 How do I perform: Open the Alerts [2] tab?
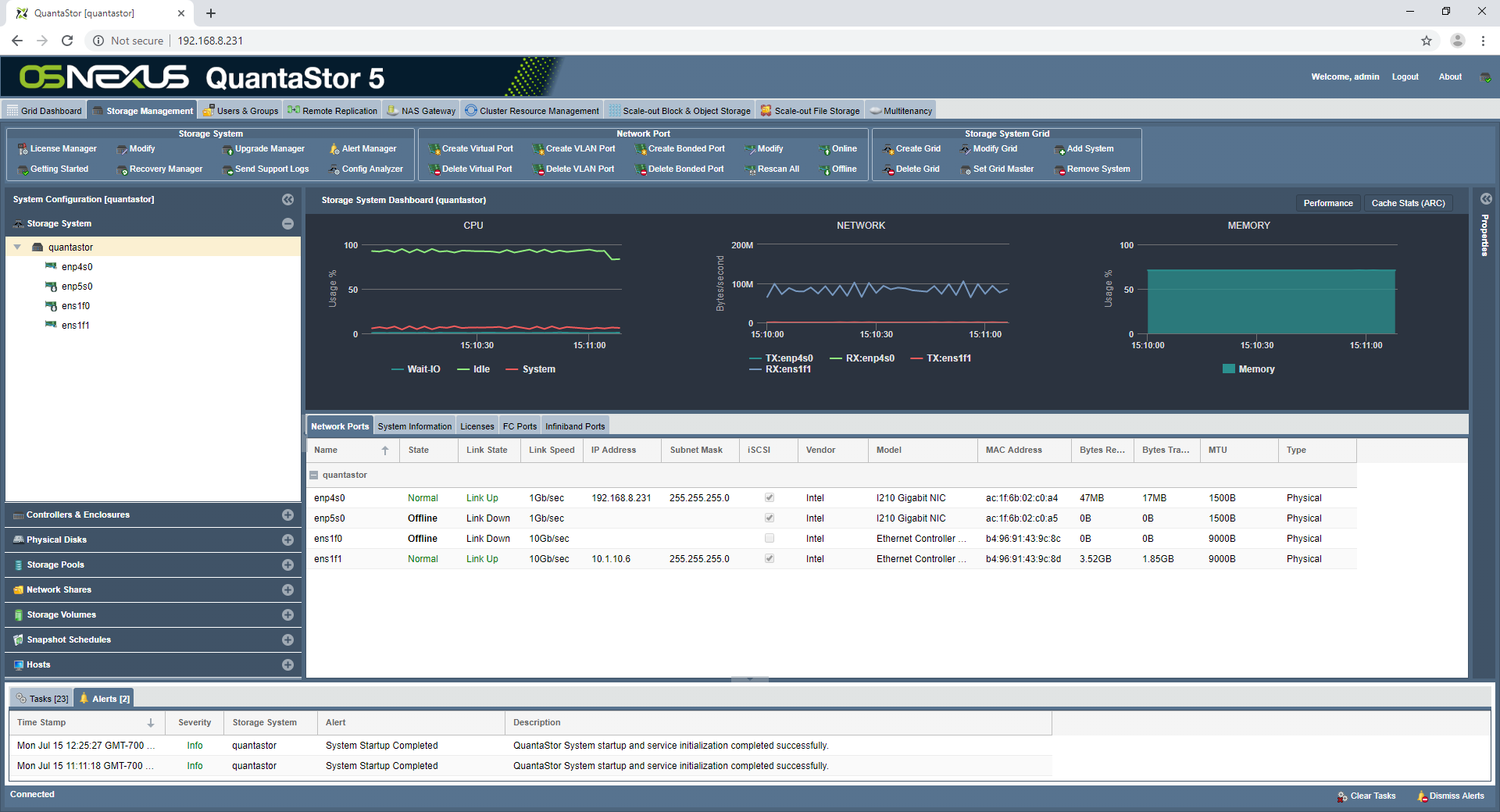tap(104, 698)
